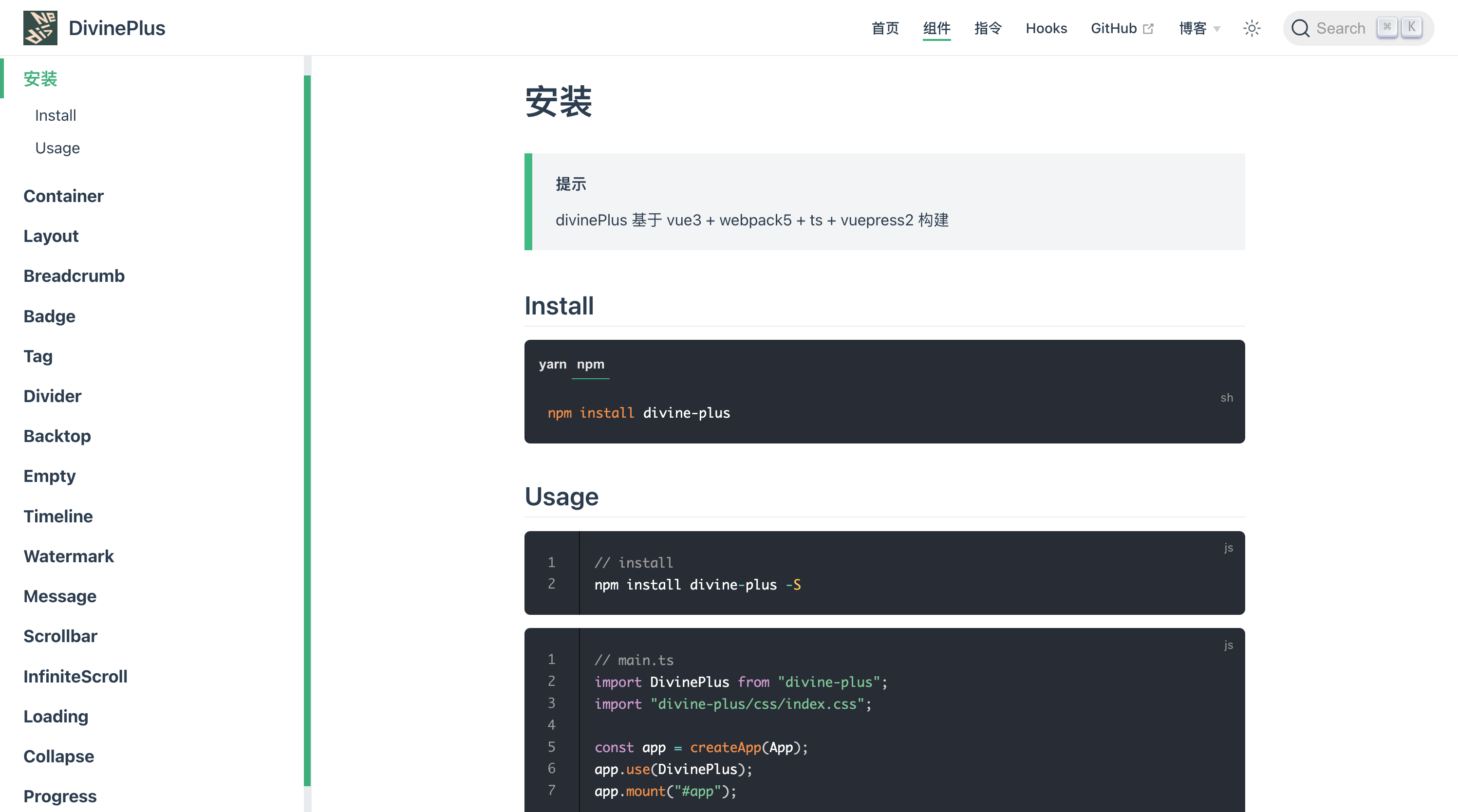
Task: Click search input field
Action: pos(1357,27)
